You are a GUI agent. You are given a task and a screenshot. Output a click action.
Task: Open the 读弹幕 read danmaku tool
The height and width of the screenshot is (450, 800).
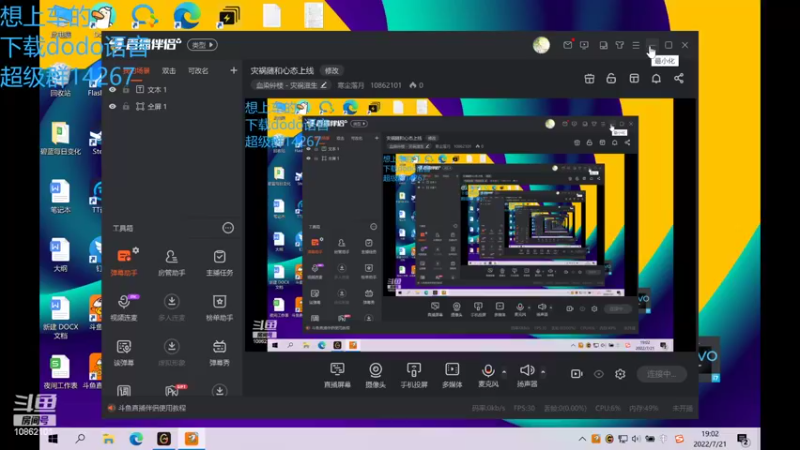tap(124, 353)
